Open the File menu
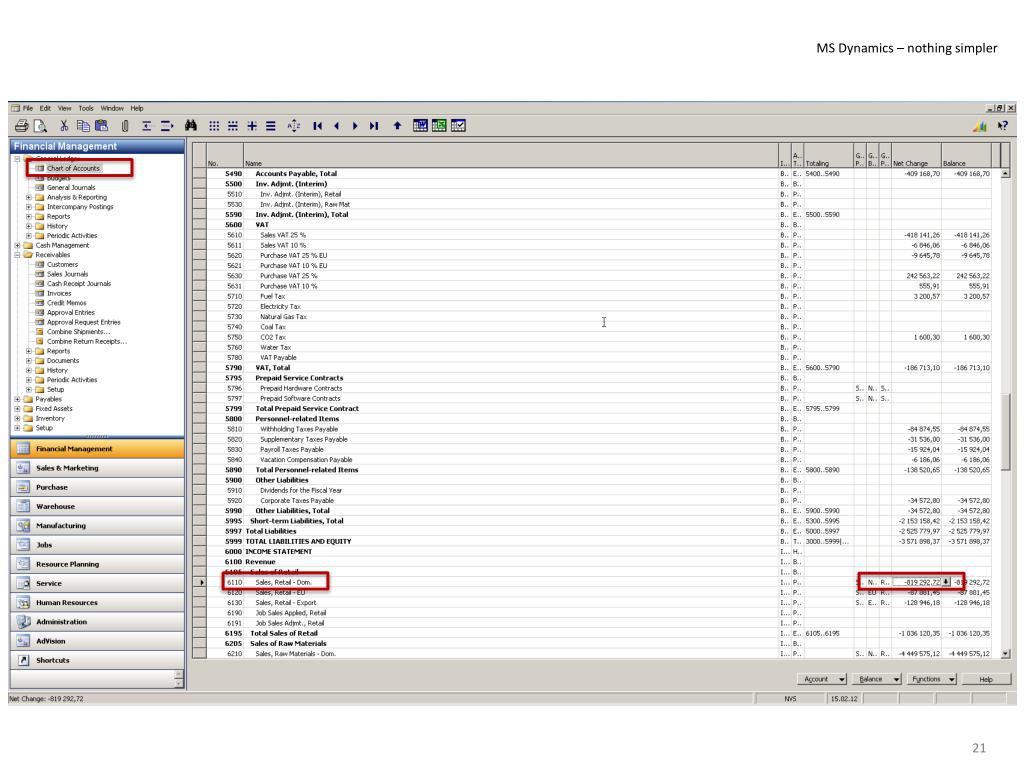Screen dimensions: 1024x768 tap(28, 108)
